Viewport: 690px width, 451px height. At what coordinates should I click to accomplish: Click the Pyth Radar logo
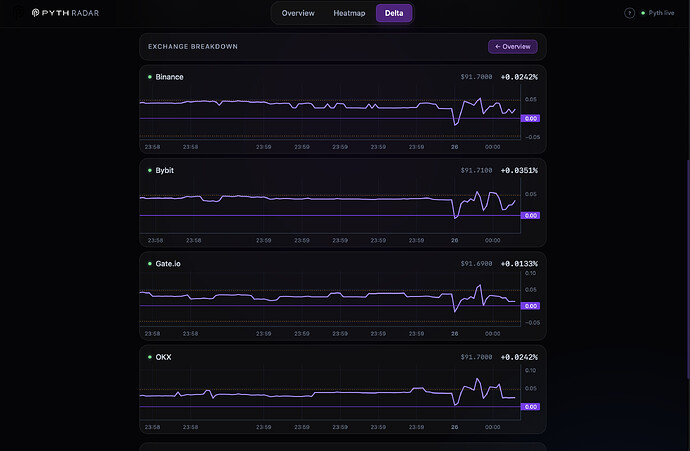tap(65, 13)
